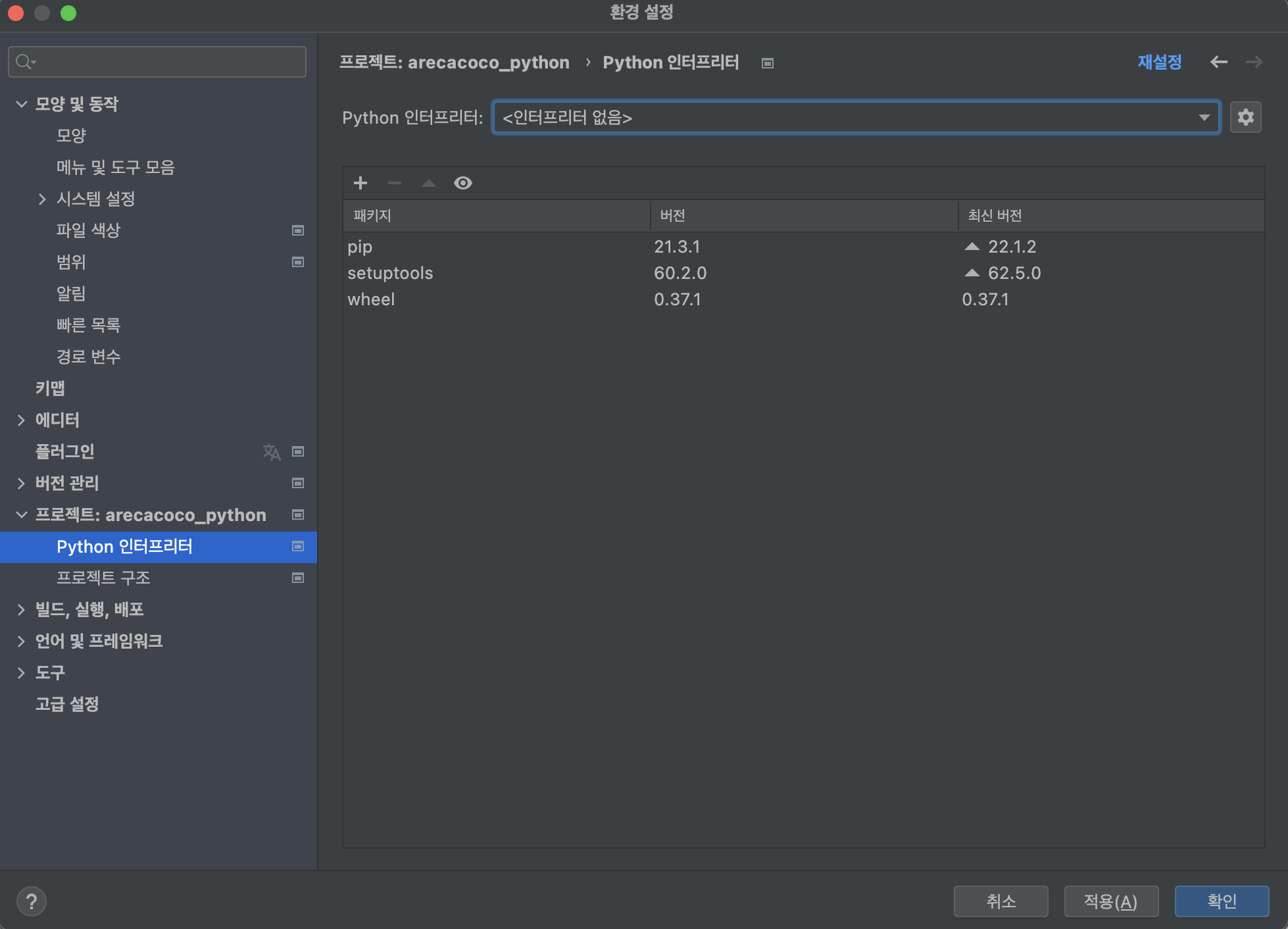The width and height of the screenshot is (1288, 929).
Task: Select 프로젝트 구조 in the tree
Action: 103,578
